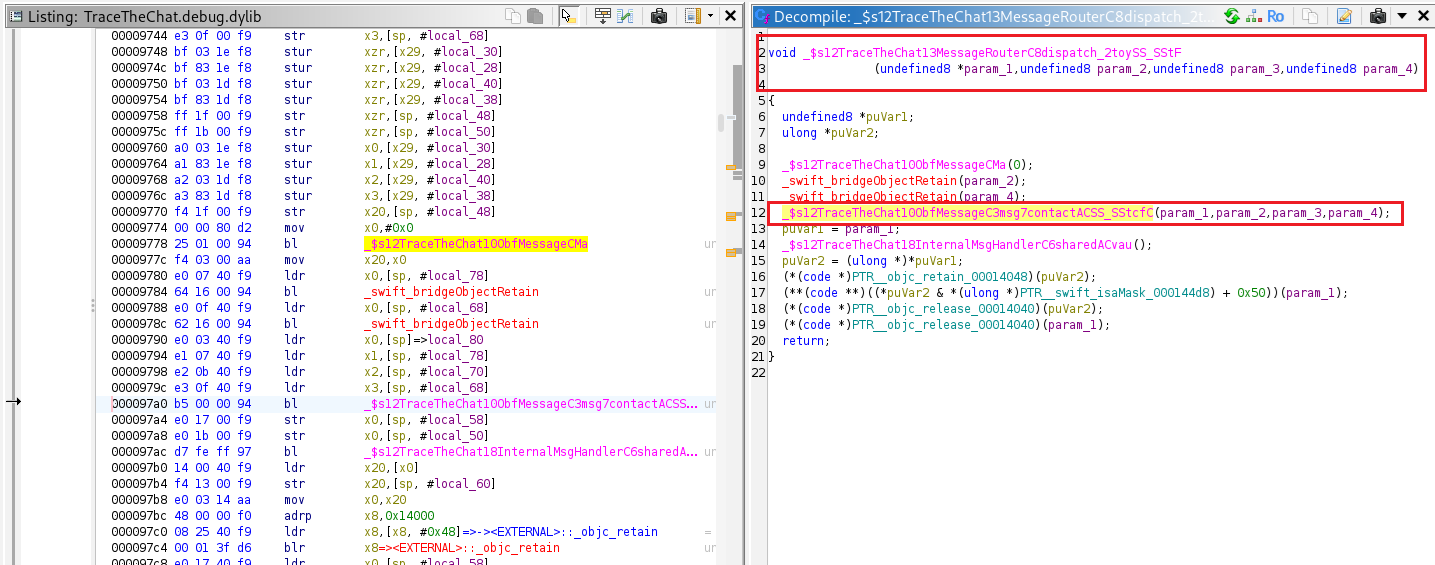Click the Decompiler copy icon

(1311, 16)
